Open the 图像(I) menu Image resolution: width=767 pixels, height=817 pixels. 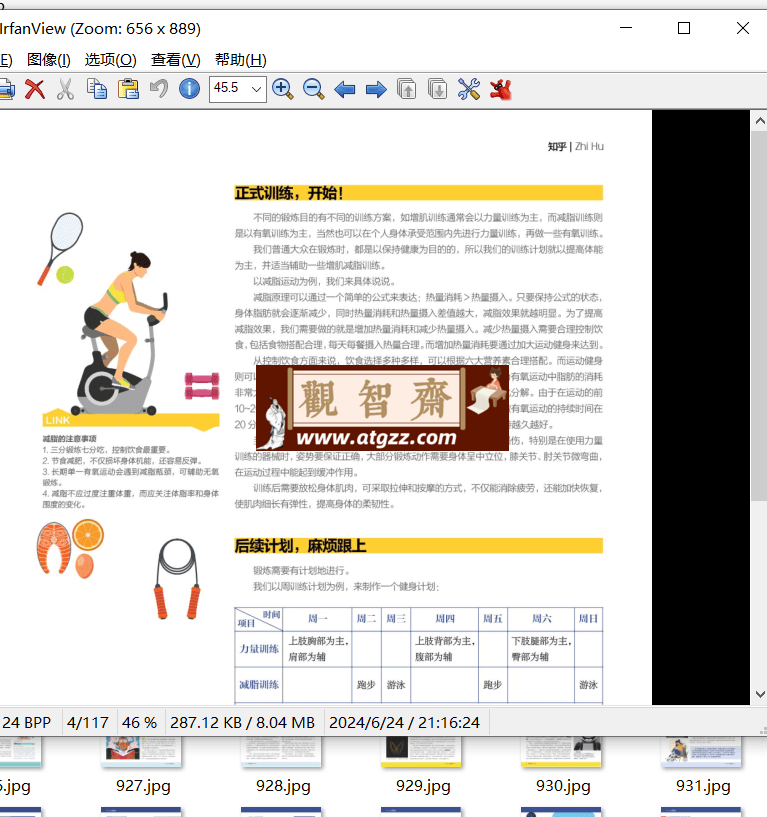click(x=48, y=60)
